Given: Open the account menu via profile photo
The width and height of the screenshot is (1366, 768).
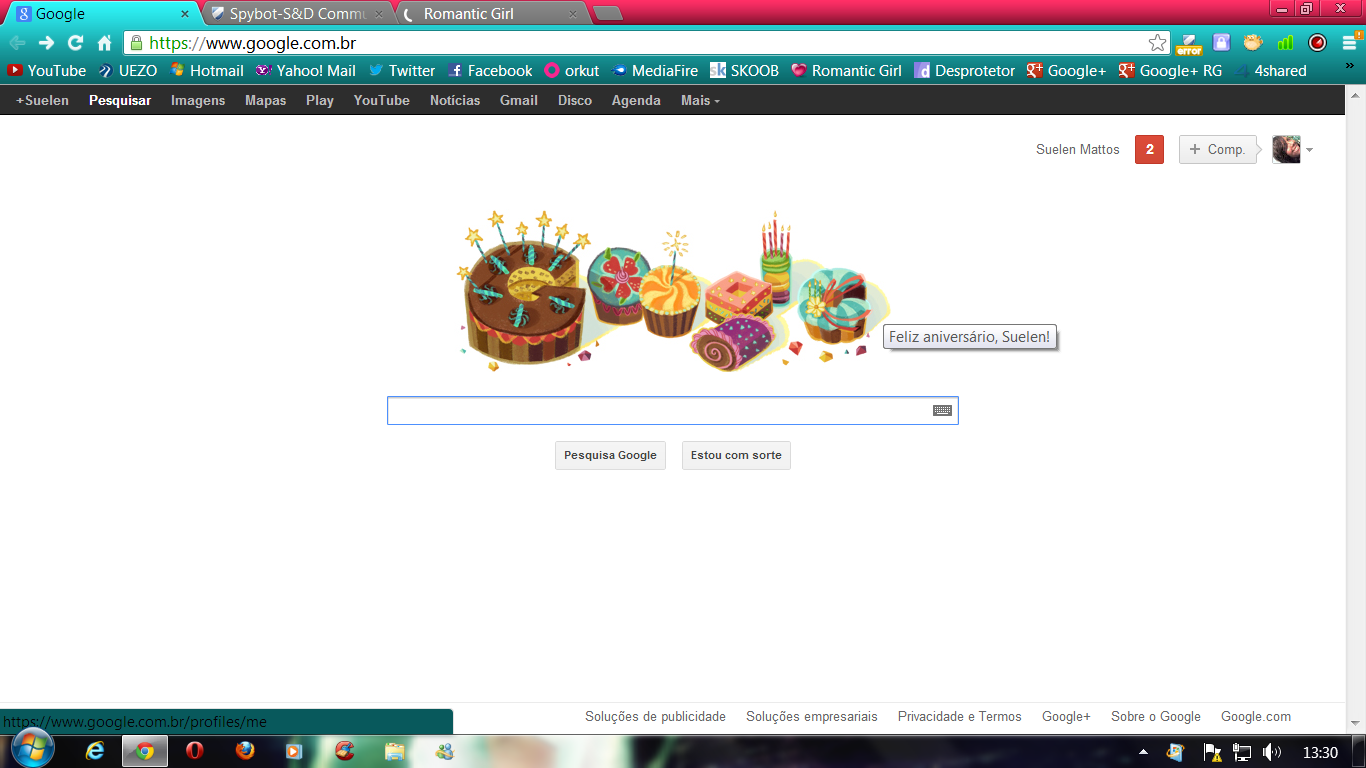Looking at the screenshot, I should 1292,150.
